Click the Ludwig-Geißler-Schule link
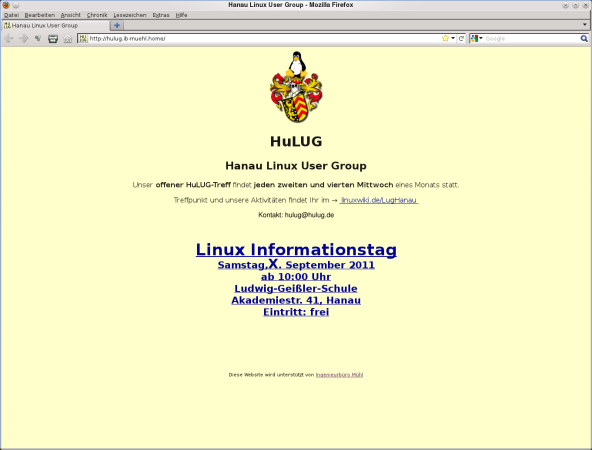Image resolution: width=592 pixels, height=450 pixels. click(x=296, y=288)
